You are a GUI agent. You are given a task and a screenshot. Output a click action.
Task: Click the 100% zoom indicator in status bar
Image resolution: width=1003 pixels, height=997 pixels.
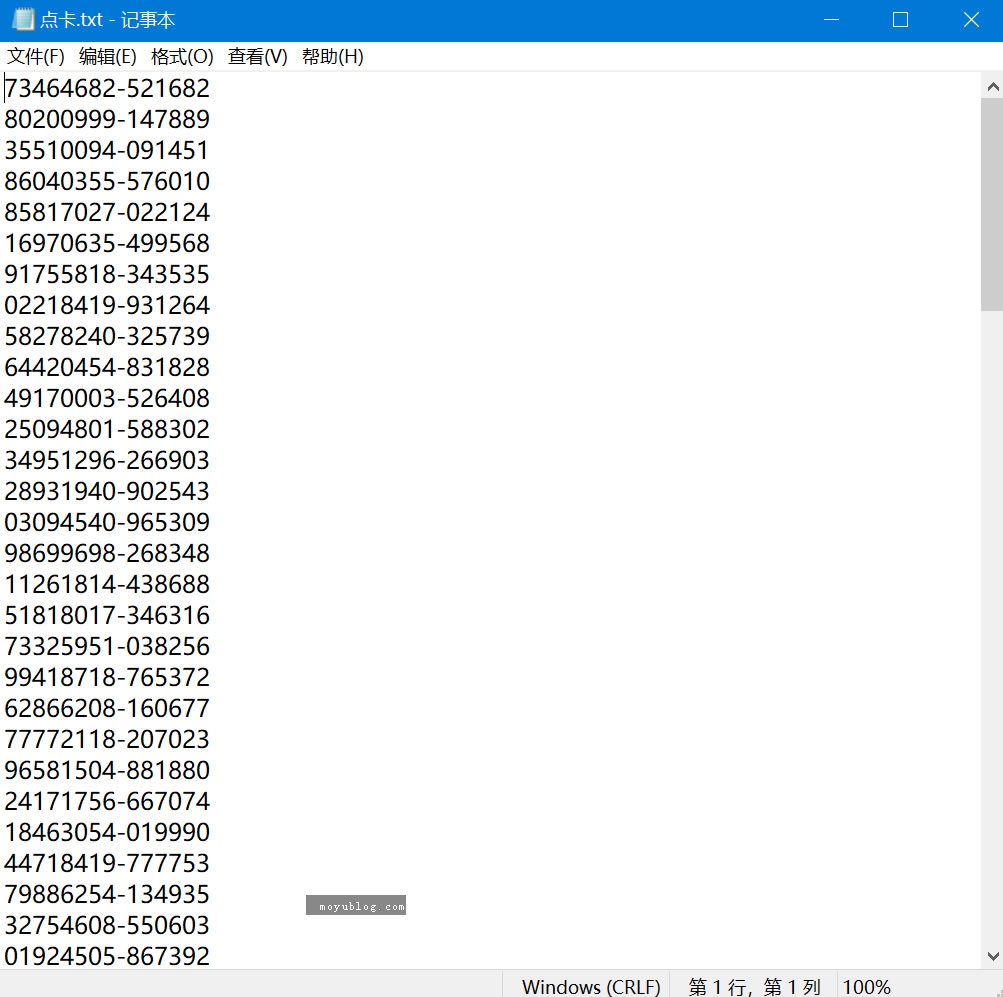pos(866,986)
